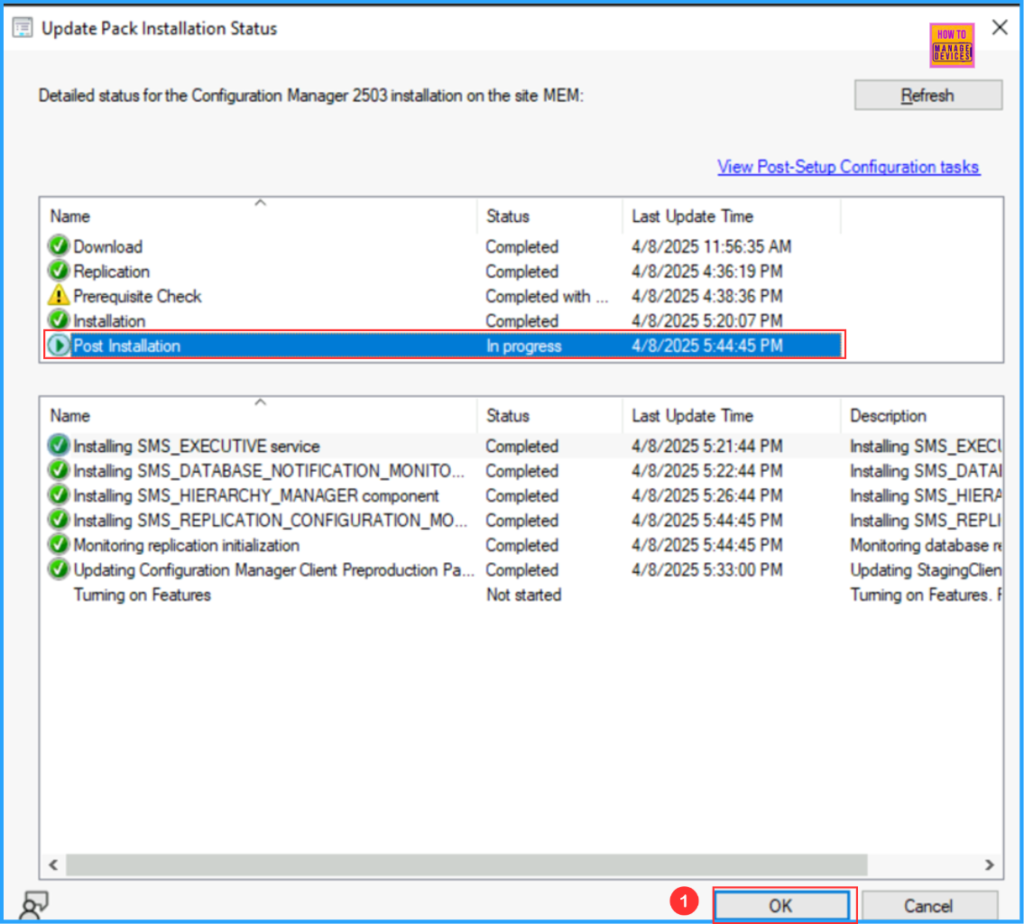Click the 'In progress' status cell

pos(524,345)
